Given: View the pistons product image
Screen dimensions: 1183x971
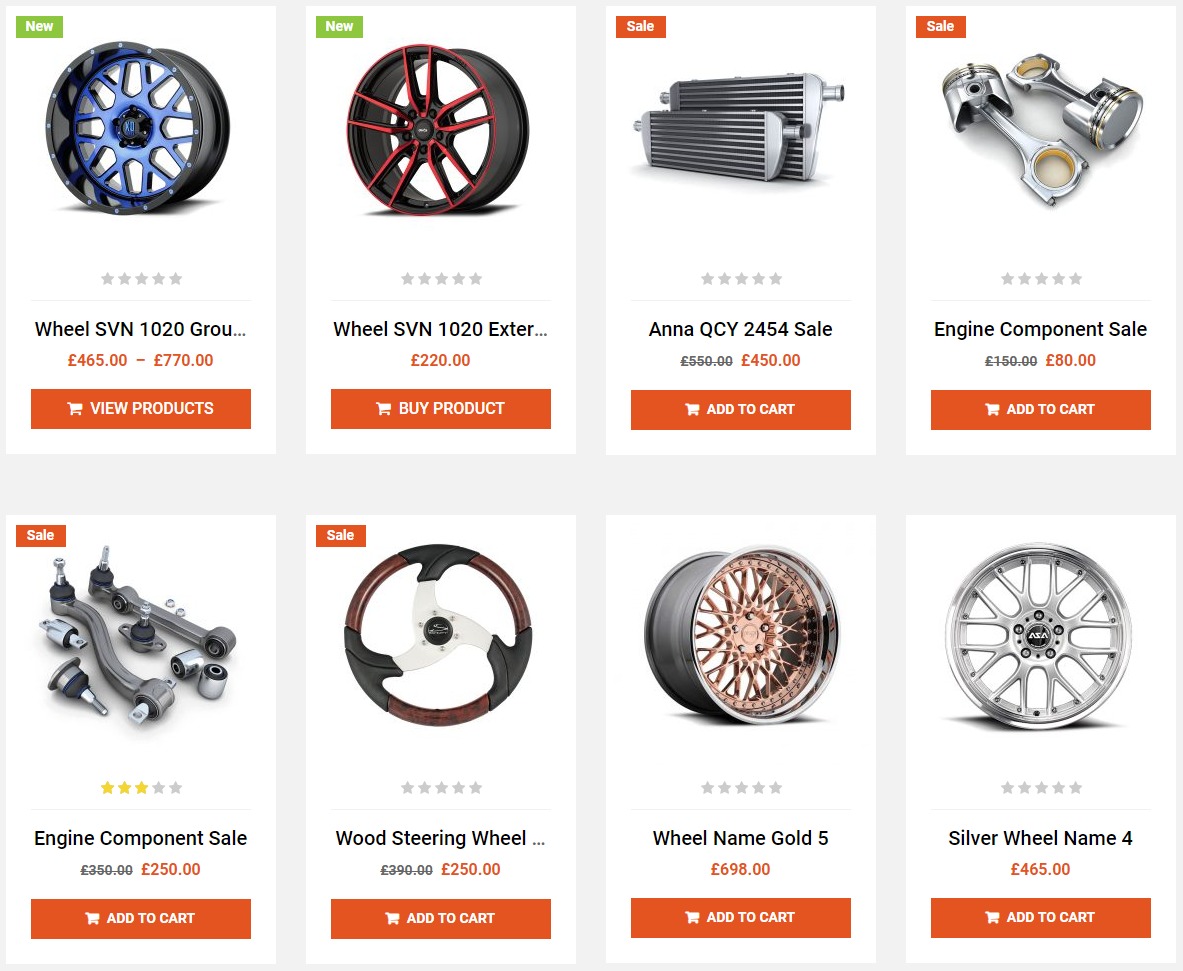Looking at the screenshot, I should [1042, 128].
